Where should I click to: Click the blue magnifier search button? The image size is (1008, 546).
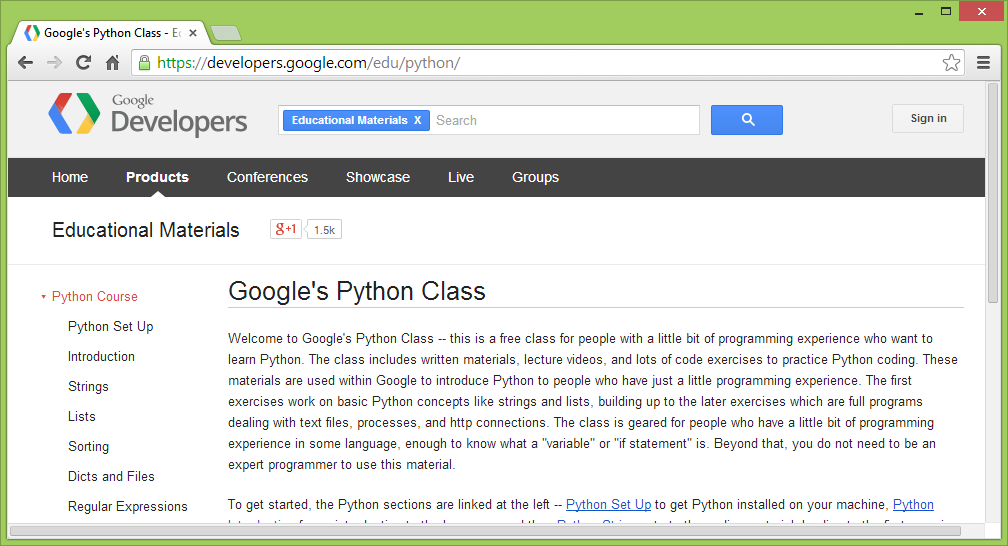pos(746,120)
